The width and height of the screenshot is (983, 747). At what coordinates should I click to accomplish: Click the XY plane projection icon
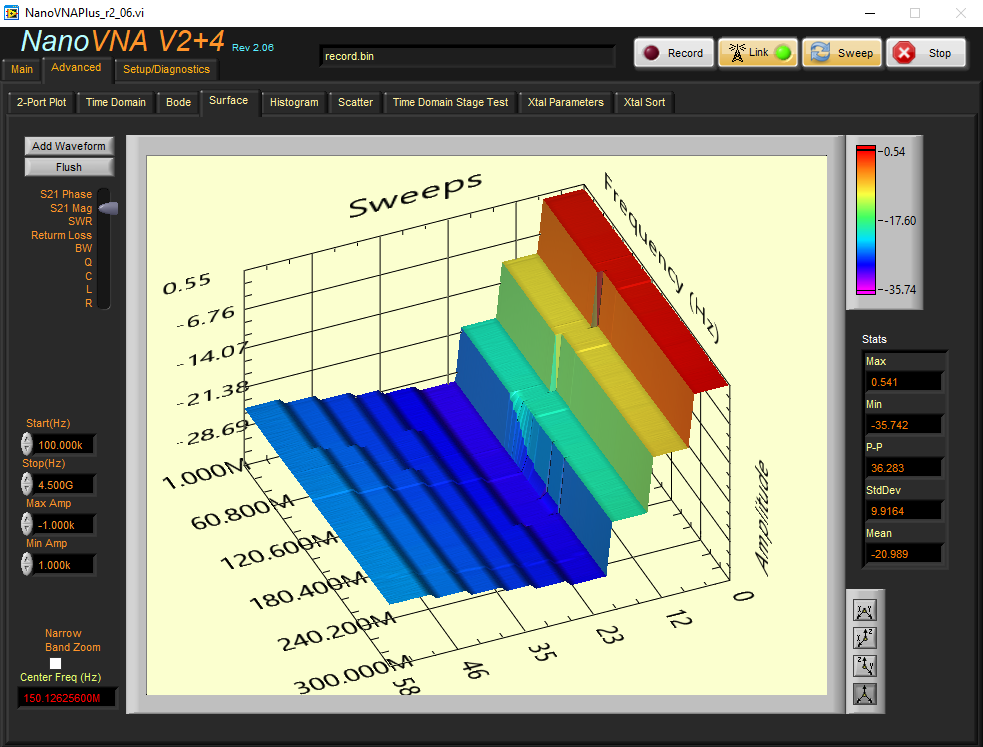pos(865,610)
